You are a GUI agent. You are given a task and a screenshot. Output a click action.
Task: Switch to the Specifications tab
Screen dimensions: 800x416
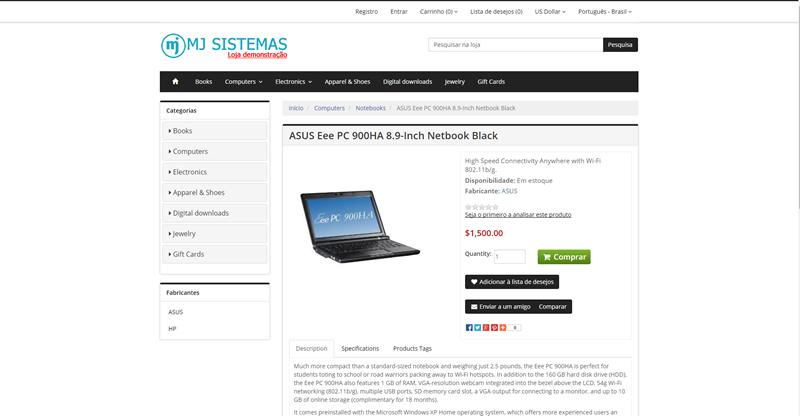(360, 349)
